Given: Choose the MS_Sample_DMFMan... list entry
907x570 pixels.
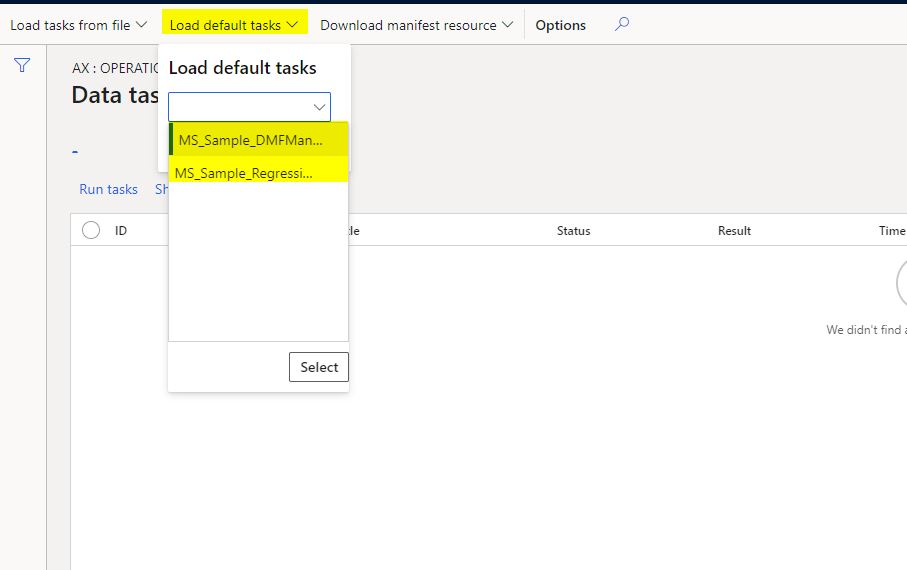Looking at the screenshot, I should pyautogui.click(x=250, y=140).
